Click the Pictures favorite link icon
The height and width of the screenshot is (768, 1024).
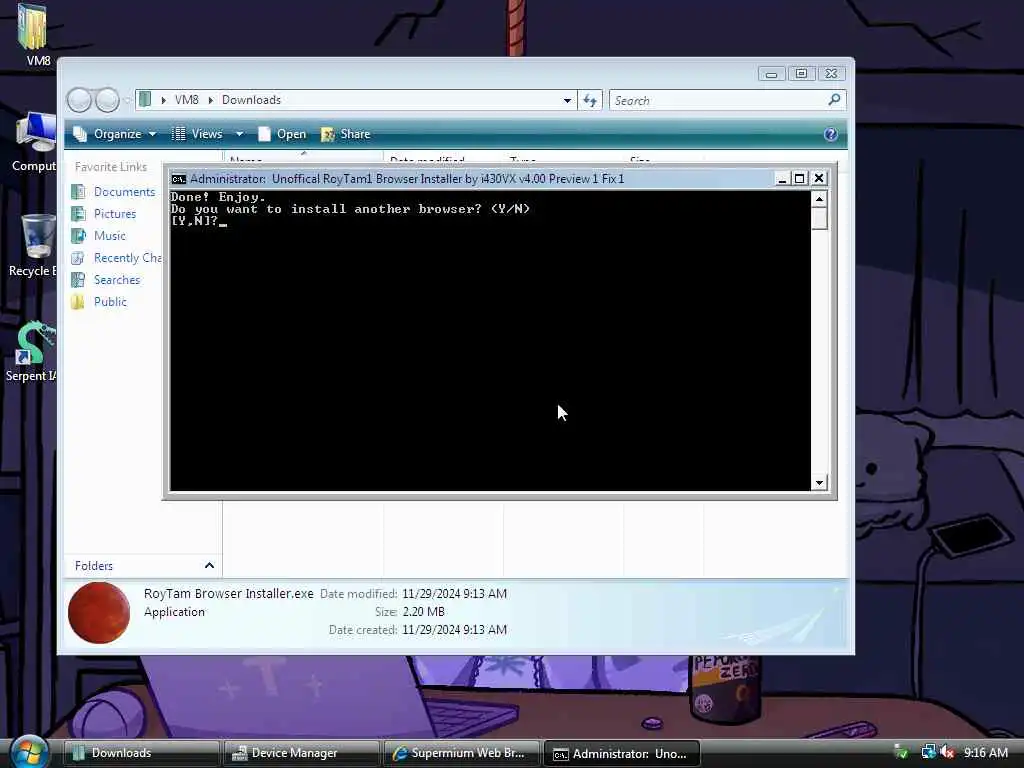(78, 214)
